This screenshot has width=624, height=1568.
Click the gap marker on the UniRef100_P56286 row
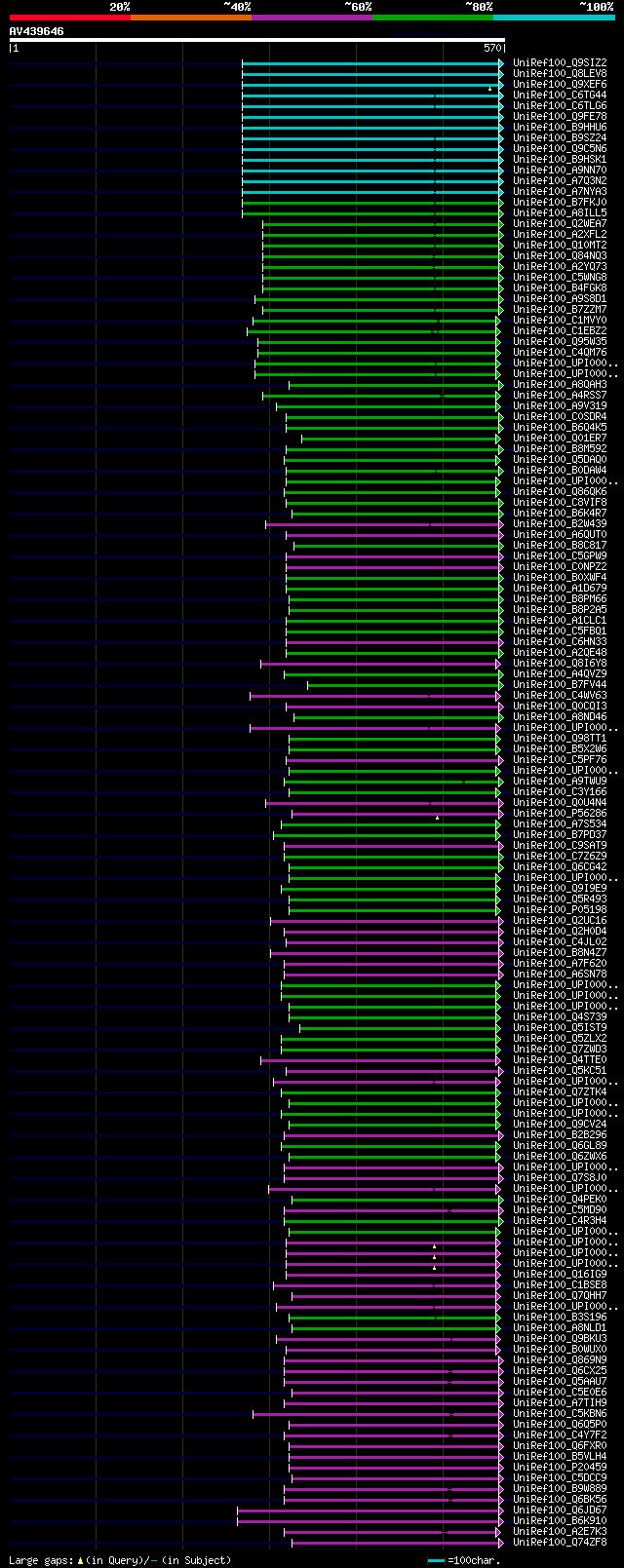[x=437, y=818]
